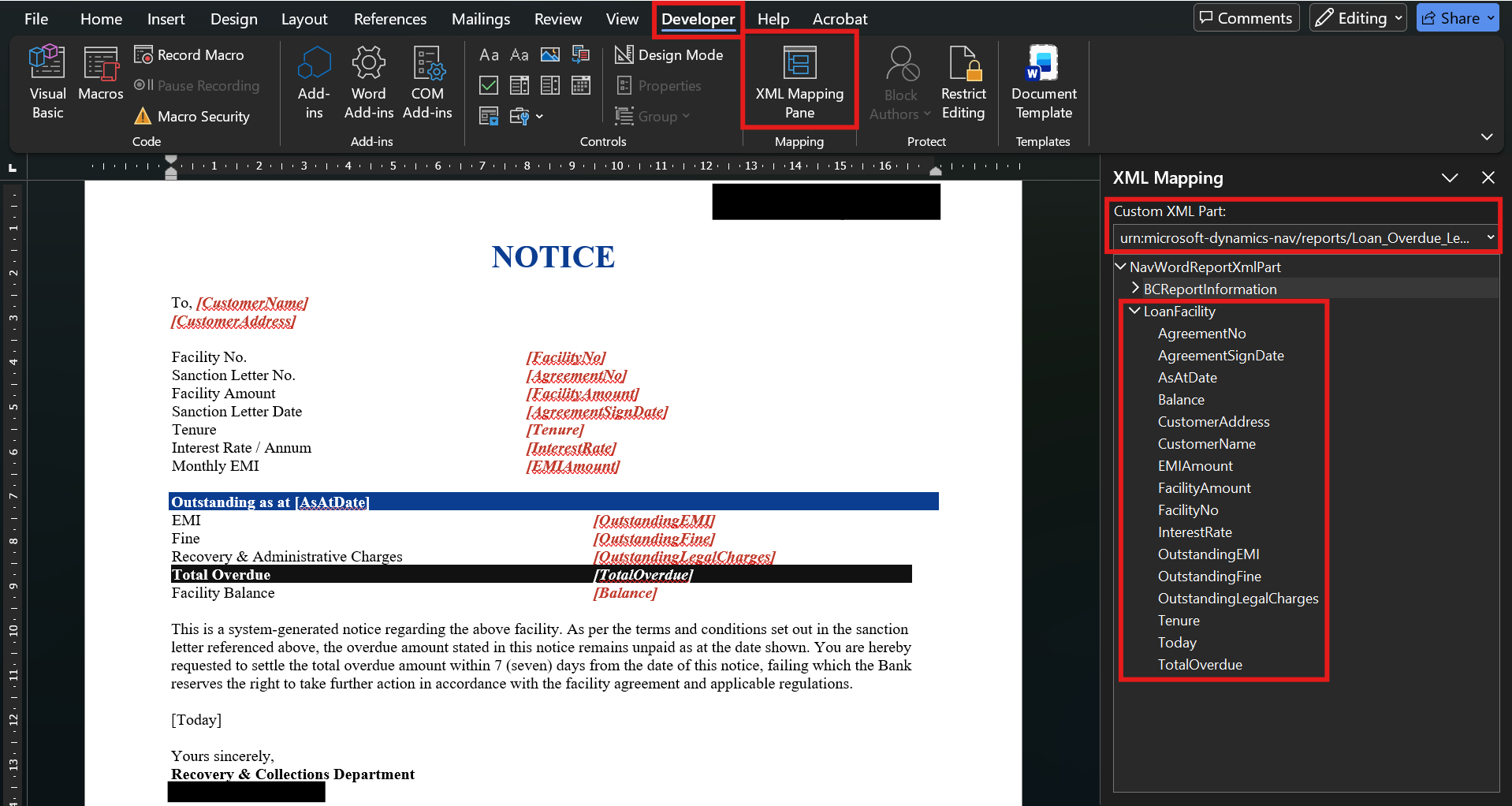1512x806 pixels.
Task: Switch to the Mailings tab
Action: (481, 19)
